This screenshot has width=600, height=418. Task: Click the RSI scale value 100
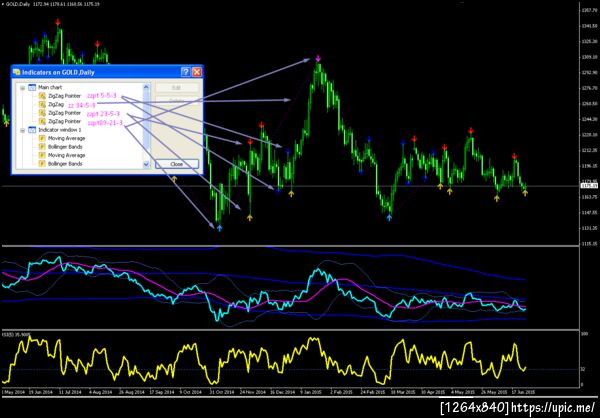(x=584, y=334)
